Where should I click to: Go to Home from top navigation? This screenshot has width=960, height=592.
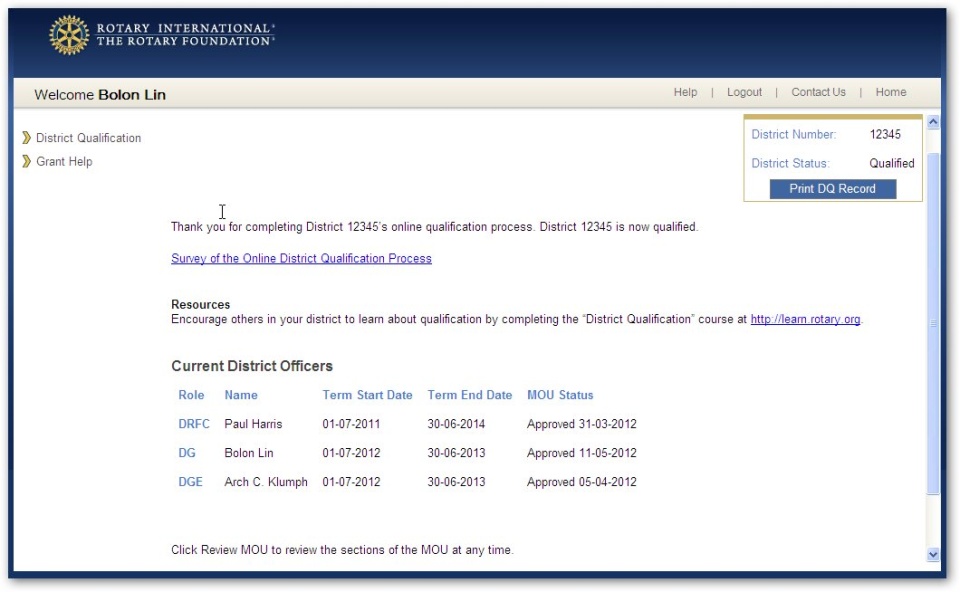(891, 92)
